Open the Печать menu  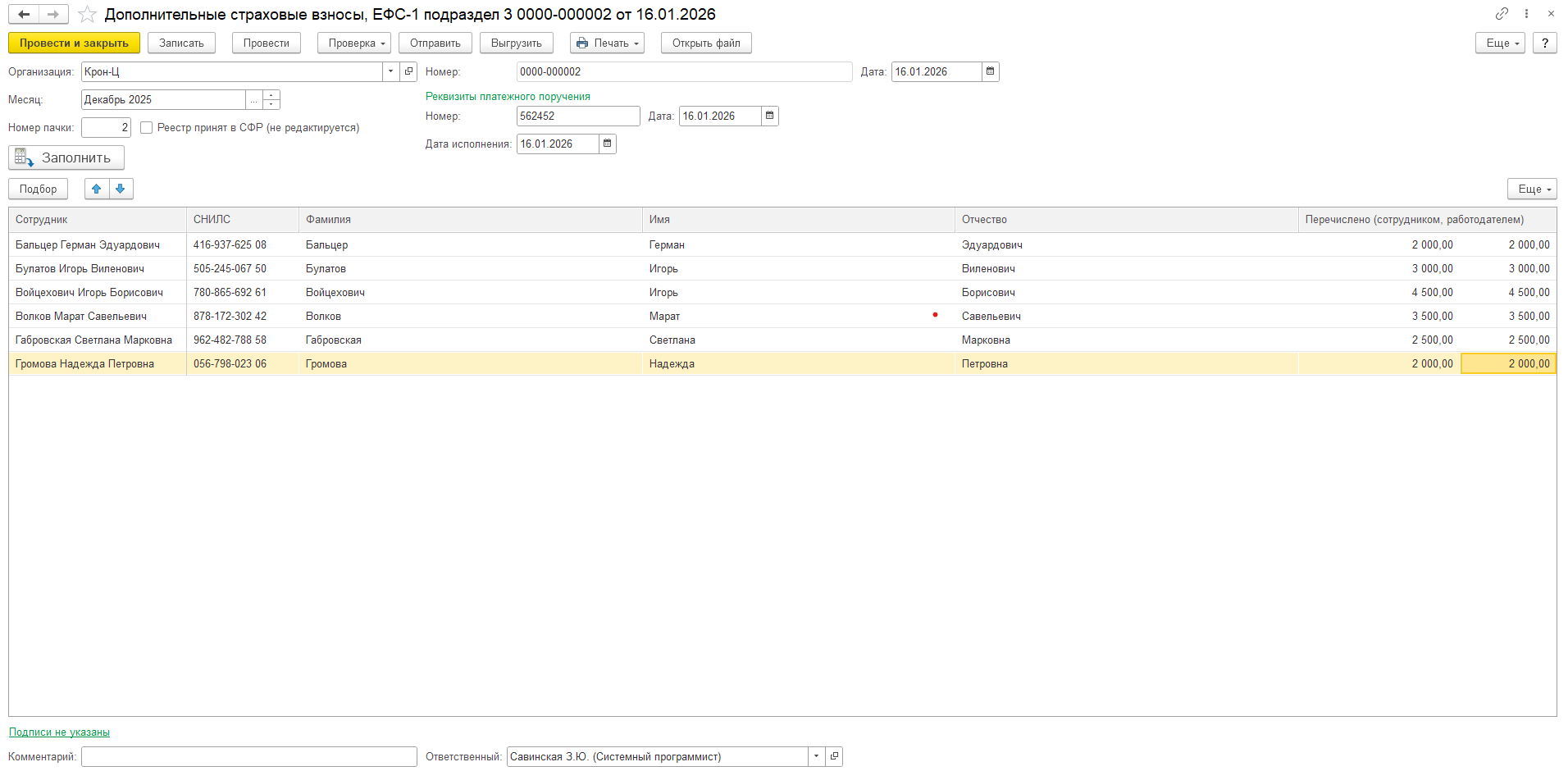pos(607,43)
